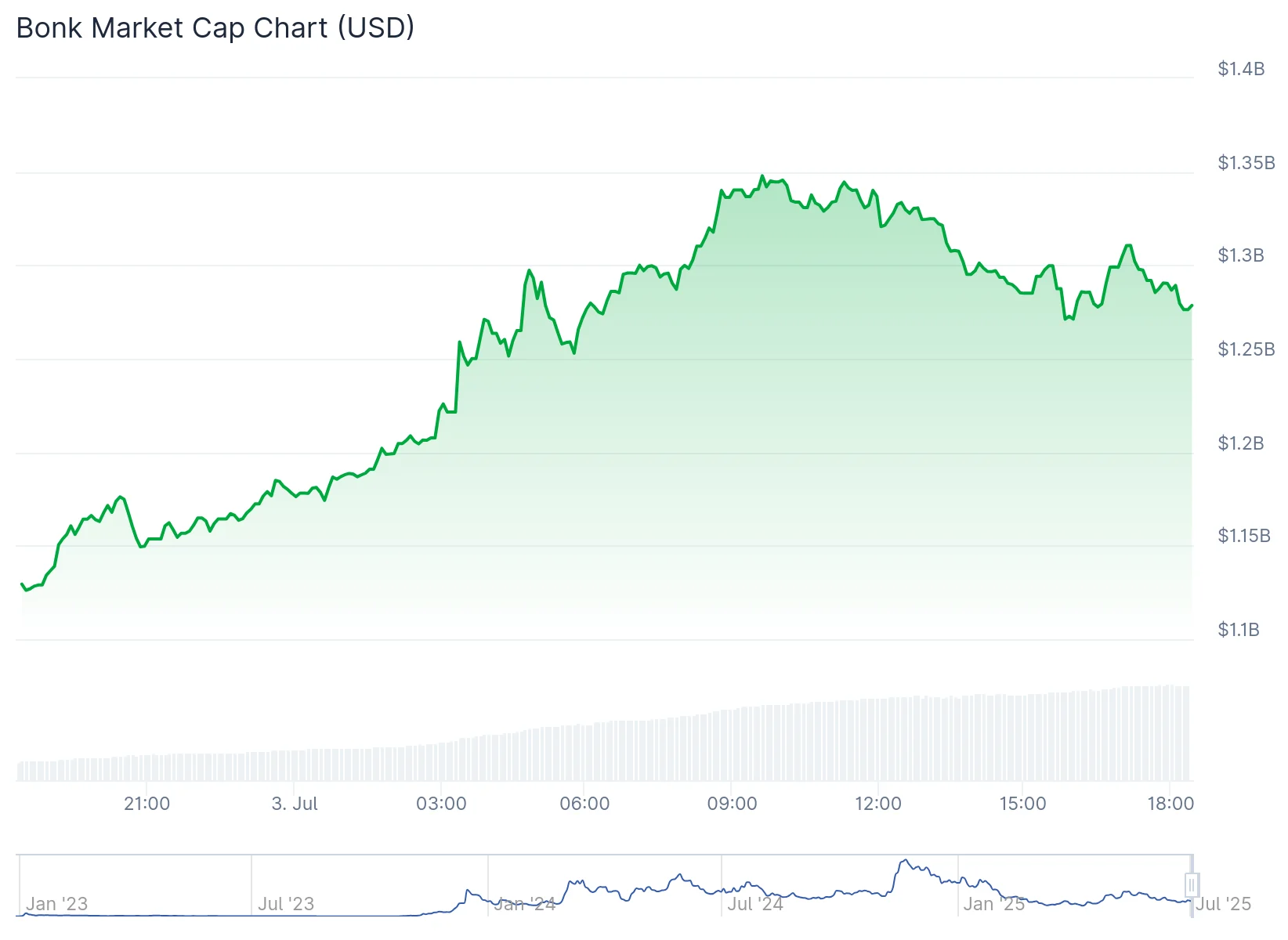This screenshot has height=940, width=1288.
Task: Click the range navigator drag handle
Action: 1191,885
